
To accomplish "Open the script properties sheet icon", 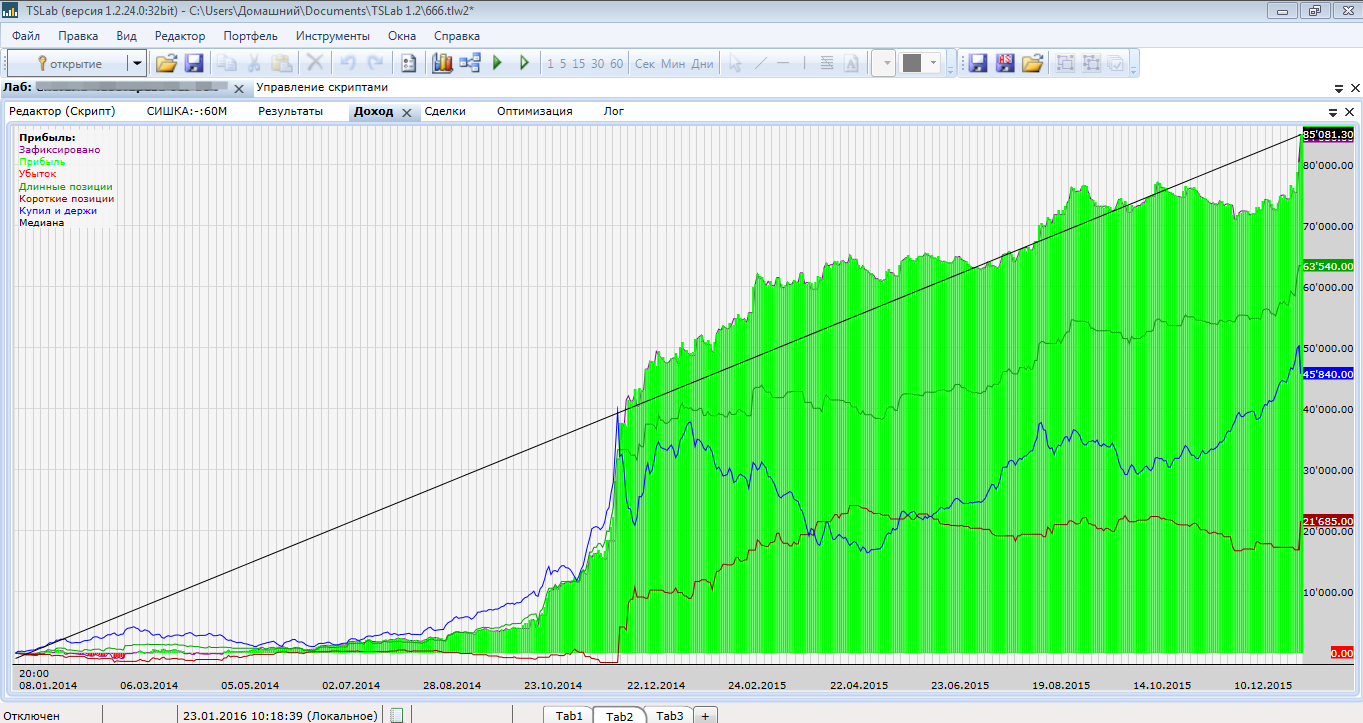I will [408, 63].
